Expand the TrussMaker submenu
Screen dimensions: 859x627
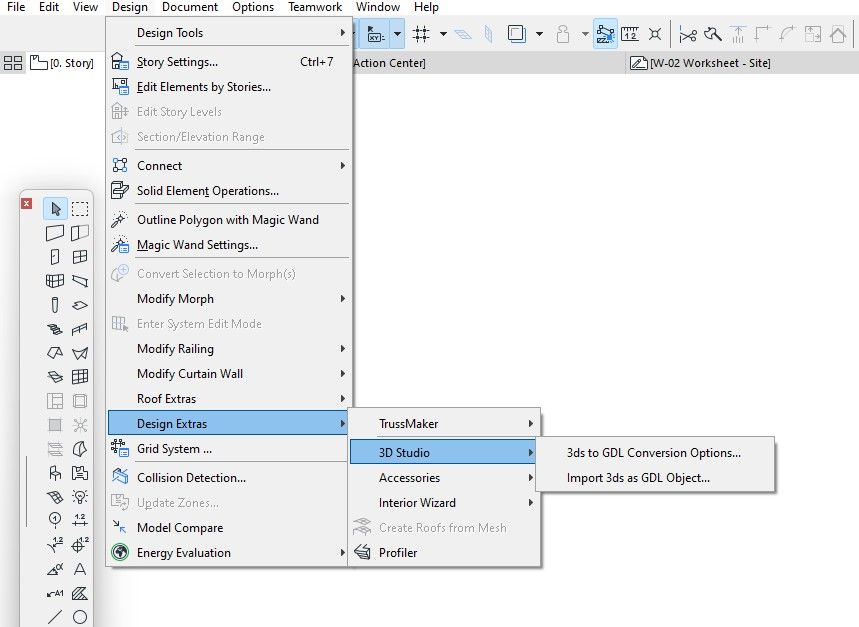click(x=443, y=424)
